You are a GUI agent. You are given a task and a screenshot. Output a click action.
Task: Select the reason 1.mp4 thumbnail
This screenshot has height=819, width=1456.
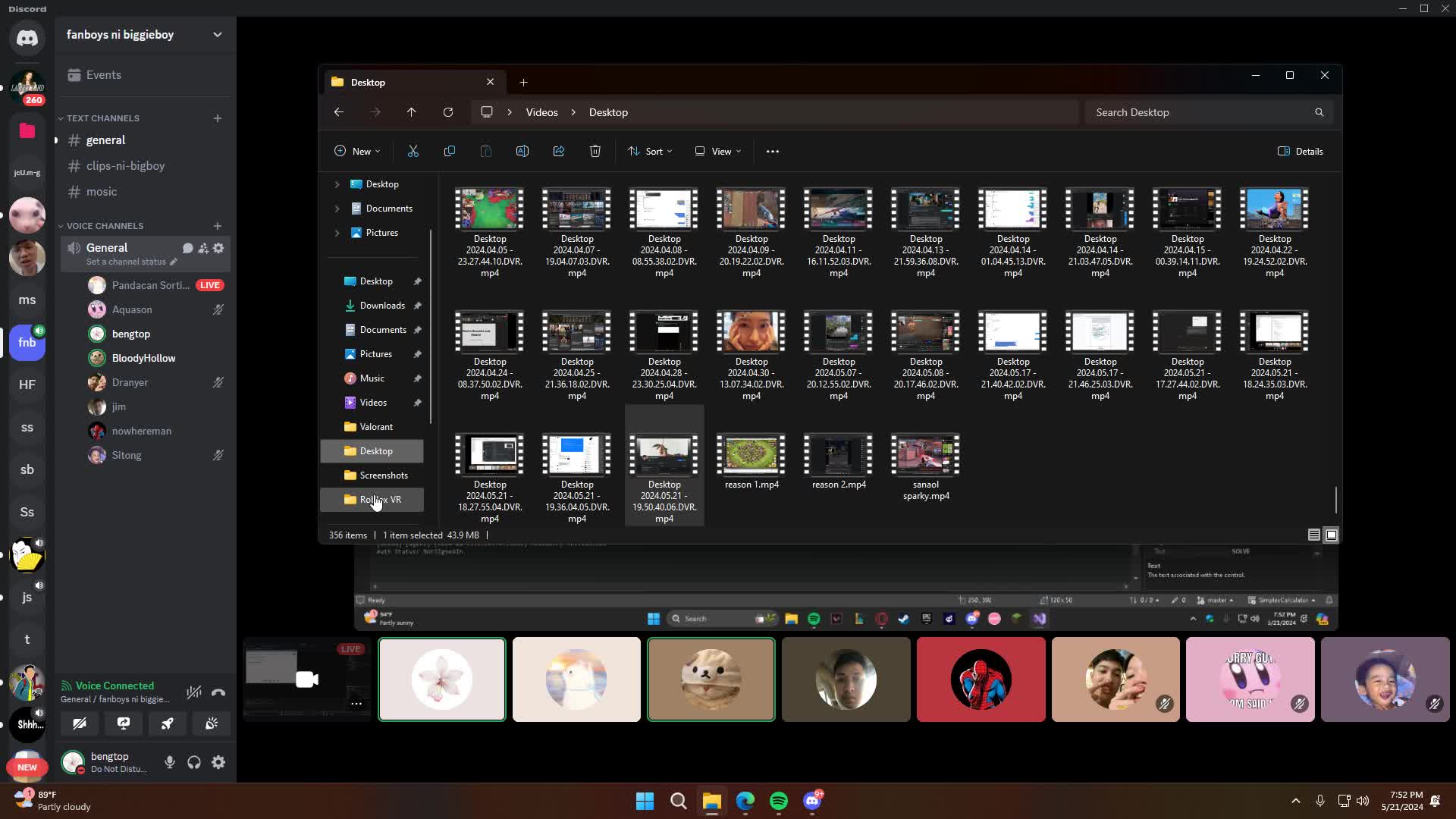[751, 455]
